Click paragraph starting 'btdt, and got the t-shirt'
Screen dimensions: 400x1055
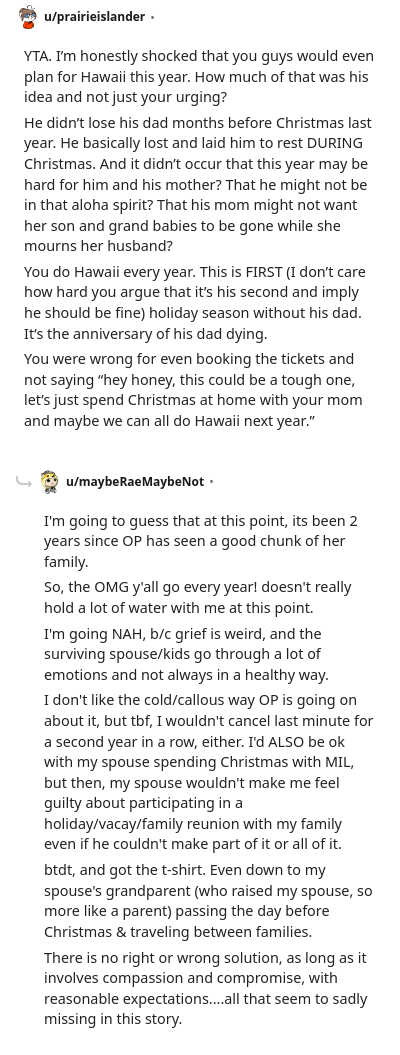(x=208, y=901)
